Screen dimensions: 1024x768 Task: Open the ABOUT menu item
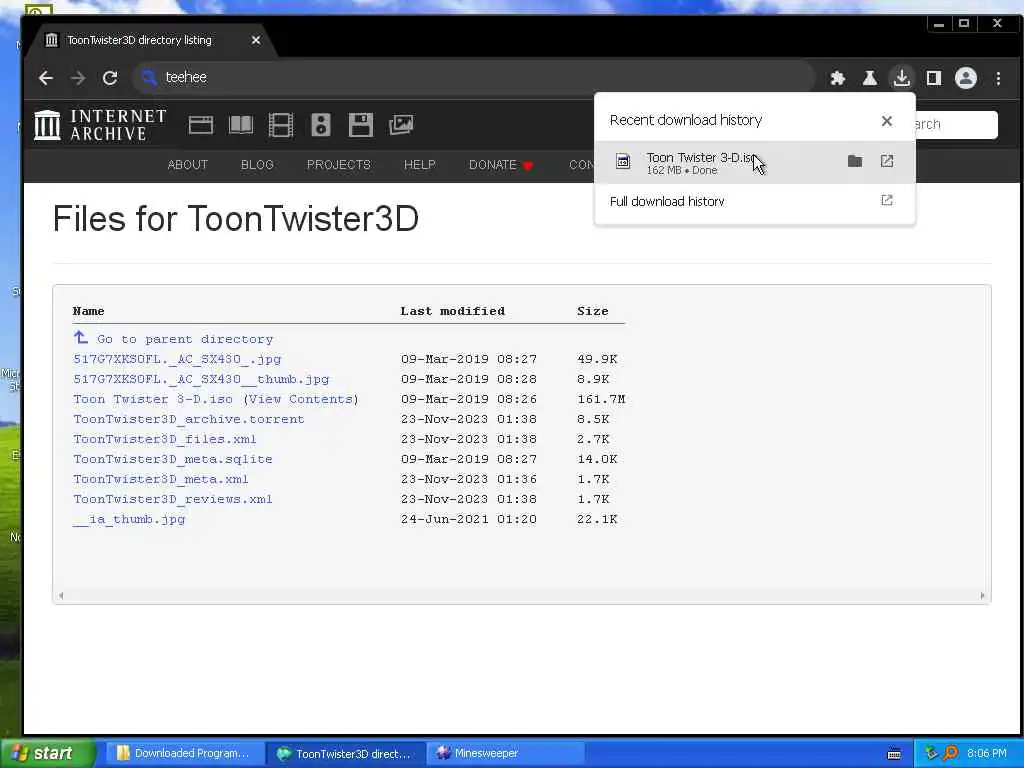pos(187,165)
